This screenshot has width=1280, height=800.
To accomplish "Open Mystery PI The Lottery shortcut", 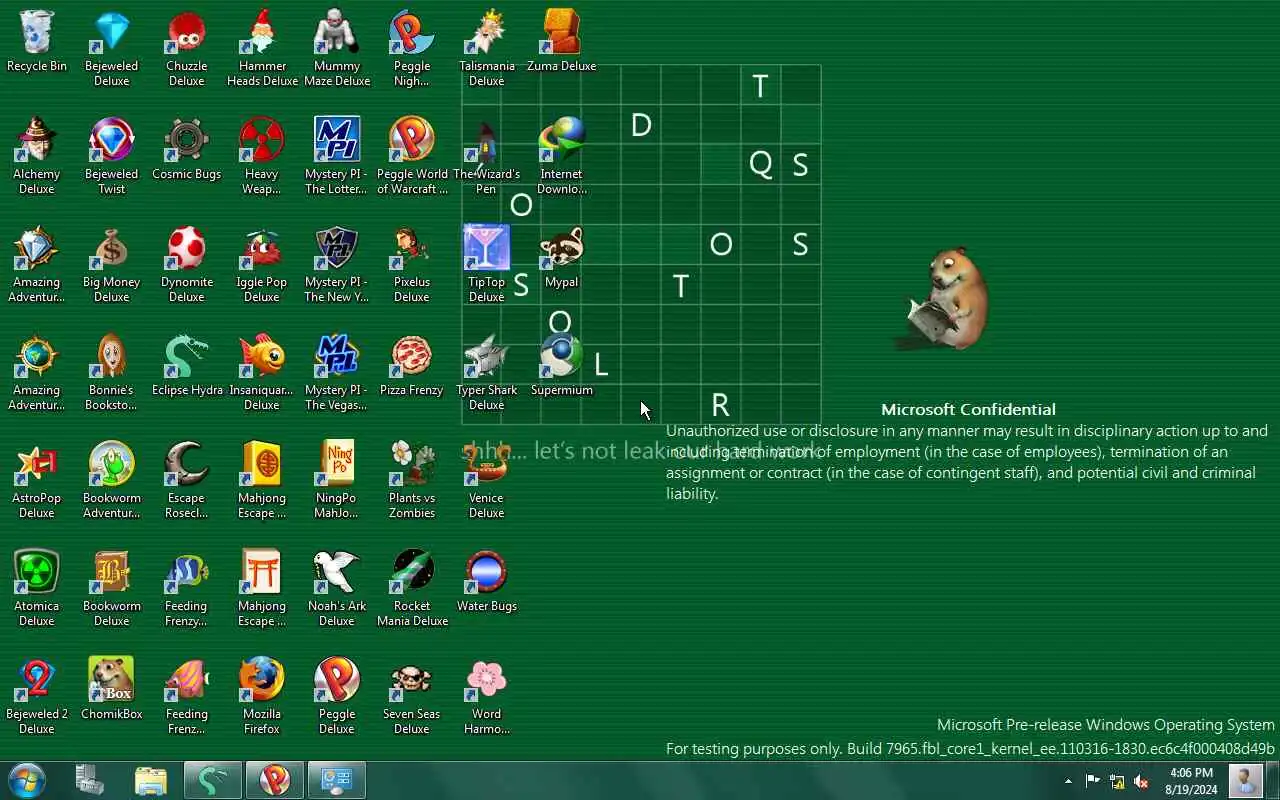I will [x=337, y=156].
